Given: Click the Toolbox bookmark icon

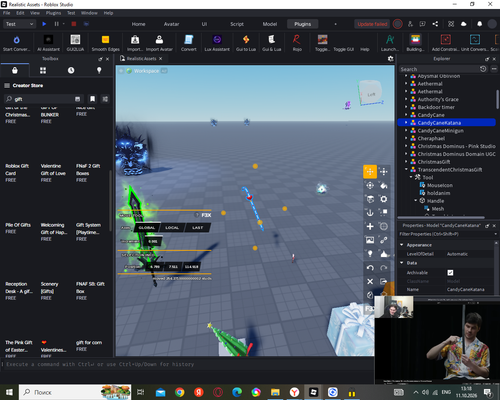Looking at the screenshot, I should [92, 99].
